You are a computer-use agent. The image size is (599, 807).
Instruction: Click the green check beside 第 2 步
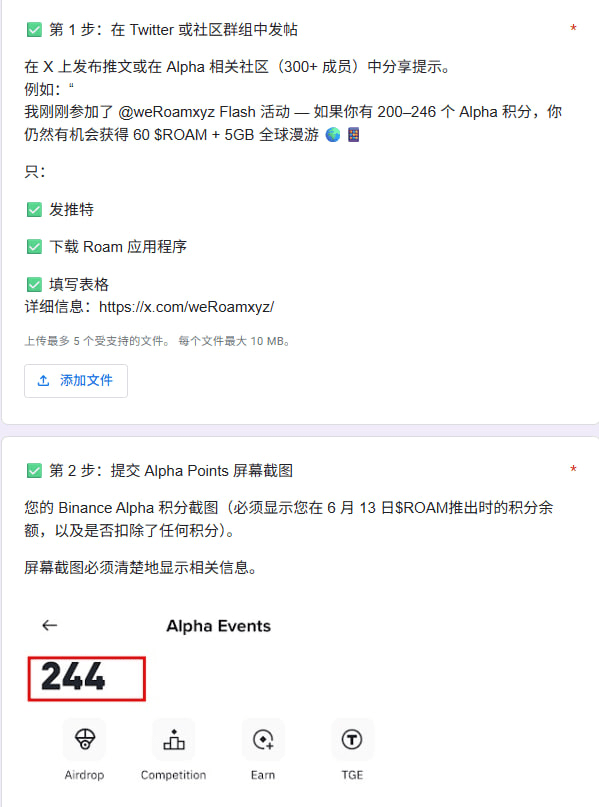point(34,470)
